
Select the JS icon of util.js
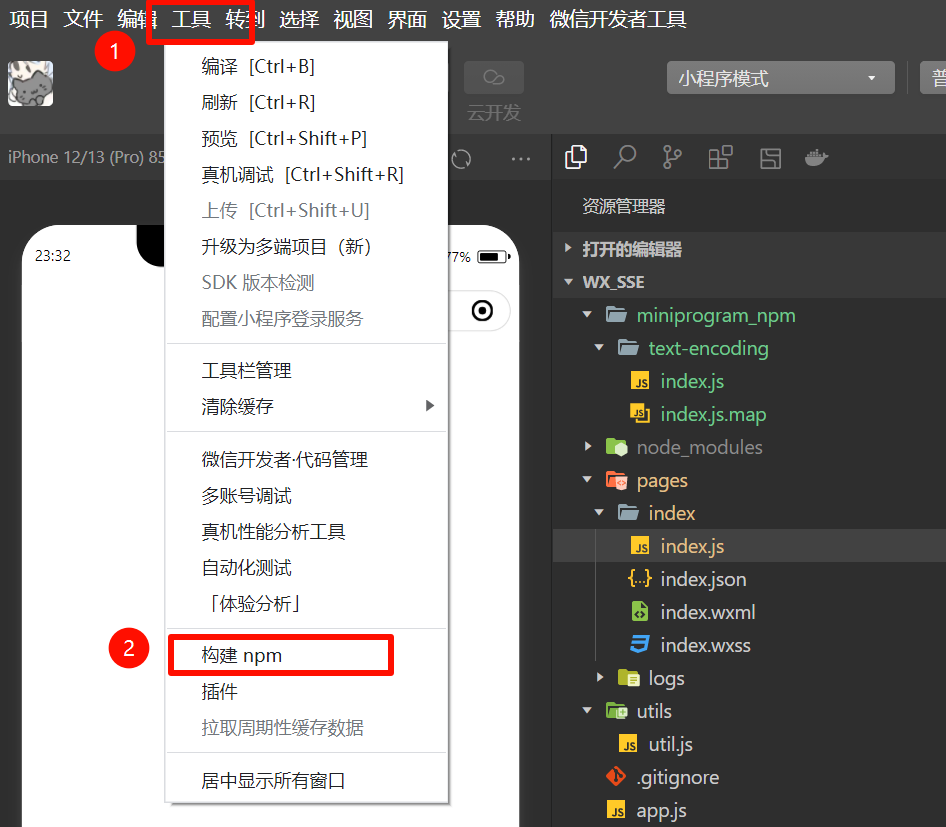pos(628,744)
